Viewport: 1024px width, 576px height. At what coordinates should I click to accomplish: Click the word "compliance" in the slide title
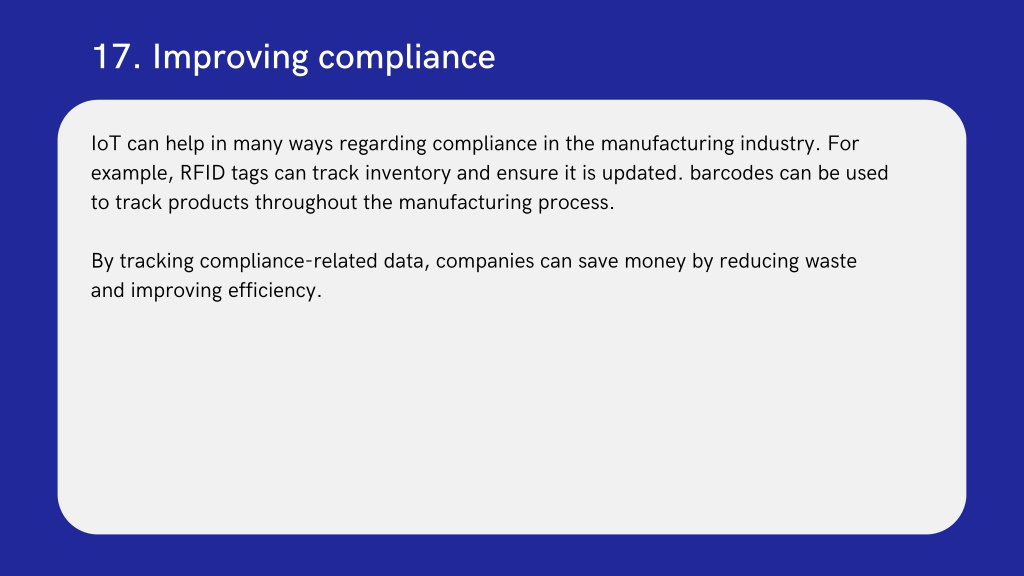[407, 59]
